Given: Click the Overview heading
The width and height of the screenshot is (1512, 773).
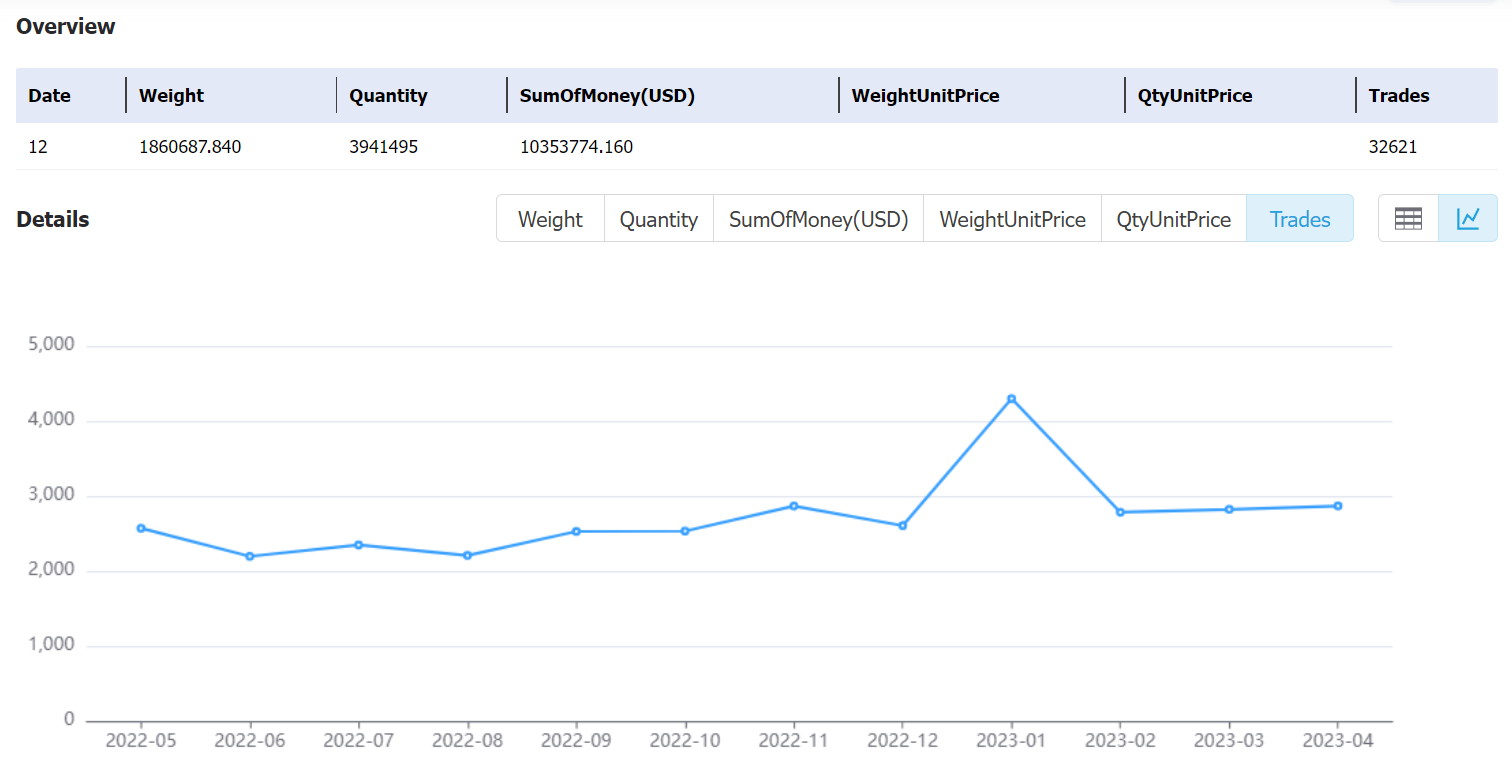Looking at the screenshot, I should 66,27.
